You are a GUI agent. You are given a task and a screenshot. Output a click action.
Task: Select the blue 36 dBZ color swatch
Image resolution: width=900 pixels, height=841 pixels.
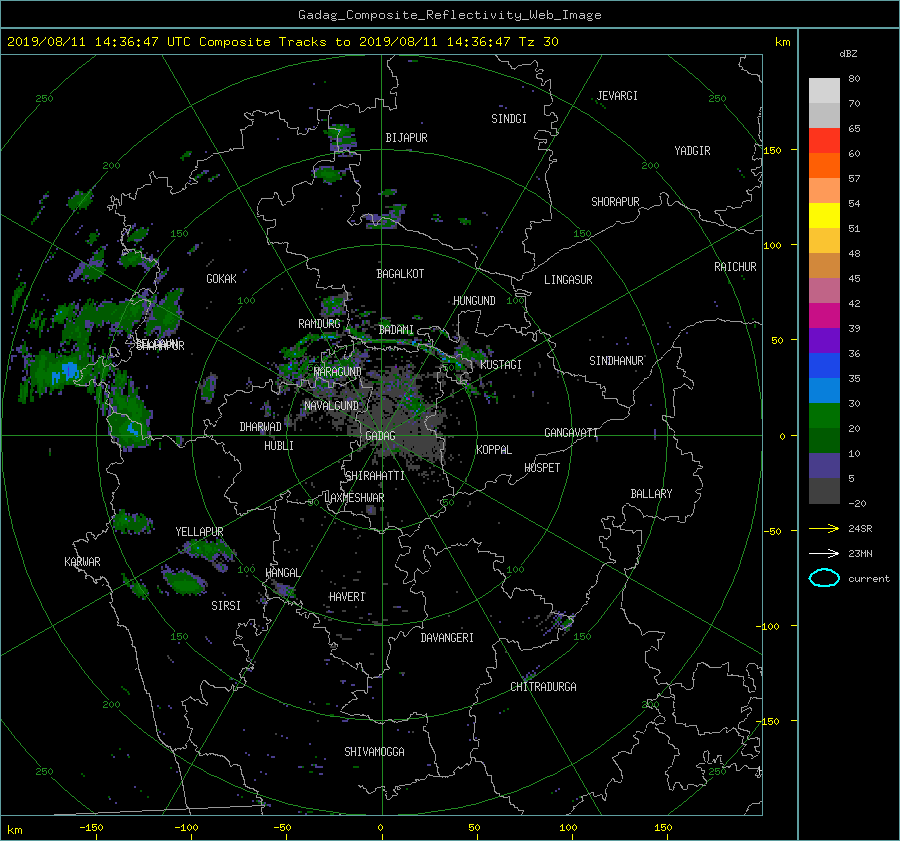pyautogui.click(x=824, y=365)
